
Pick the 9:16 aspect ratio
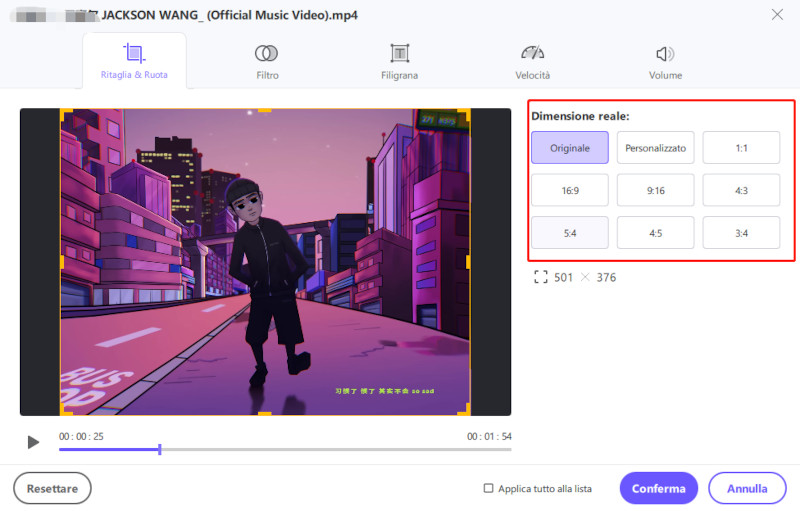click(x=655, y=190)
